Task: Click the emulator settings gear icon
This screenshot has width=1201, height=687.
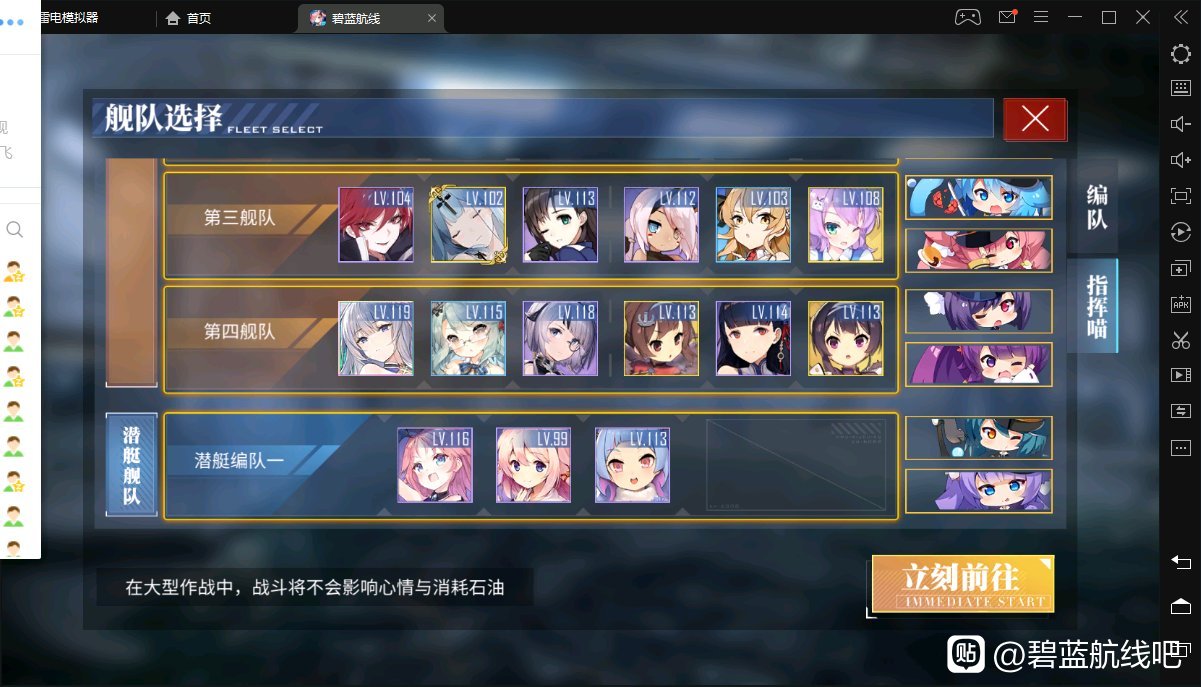Action: click(x=1180, y=54)
